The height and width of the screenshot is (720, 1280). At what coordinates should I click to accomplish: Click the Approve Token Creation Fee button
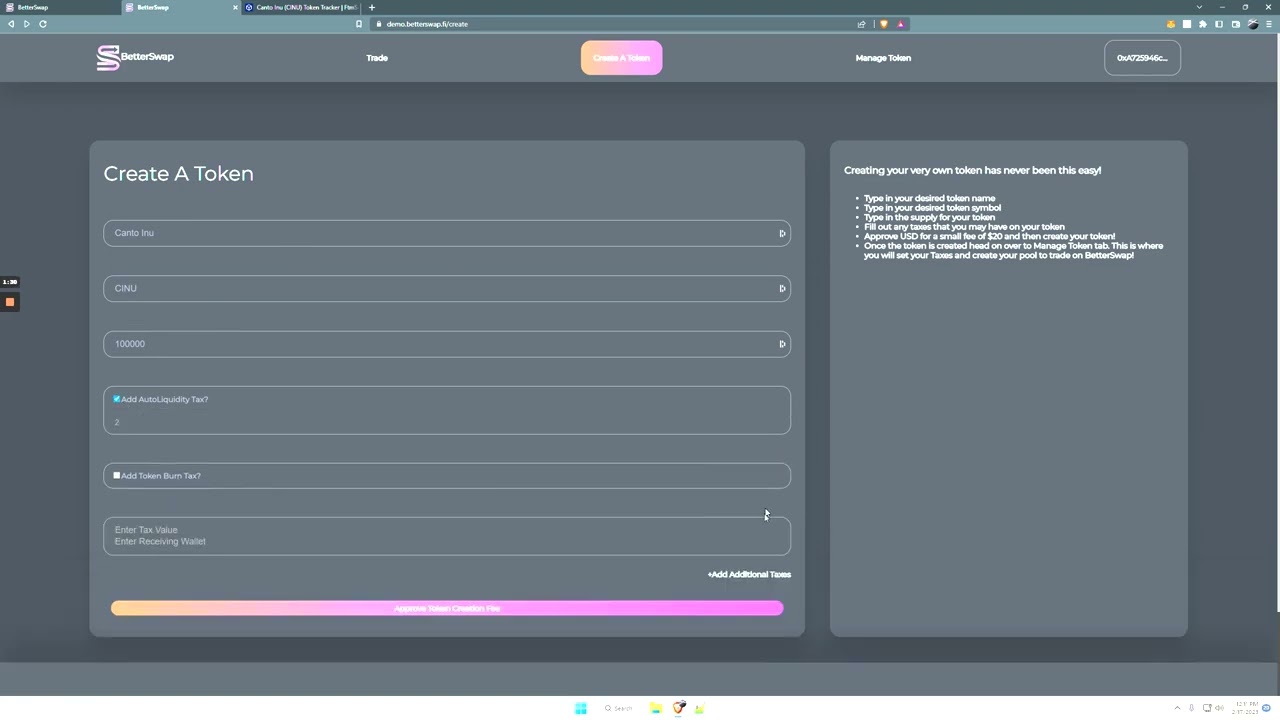[447, 608]
